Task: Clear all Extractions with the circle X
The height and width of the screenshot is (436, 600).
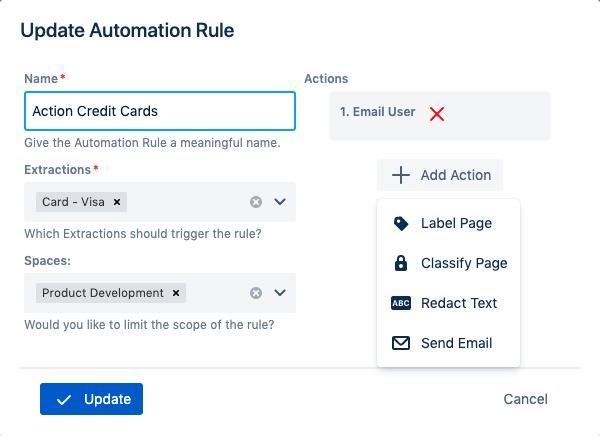Action: pos(256,202)
